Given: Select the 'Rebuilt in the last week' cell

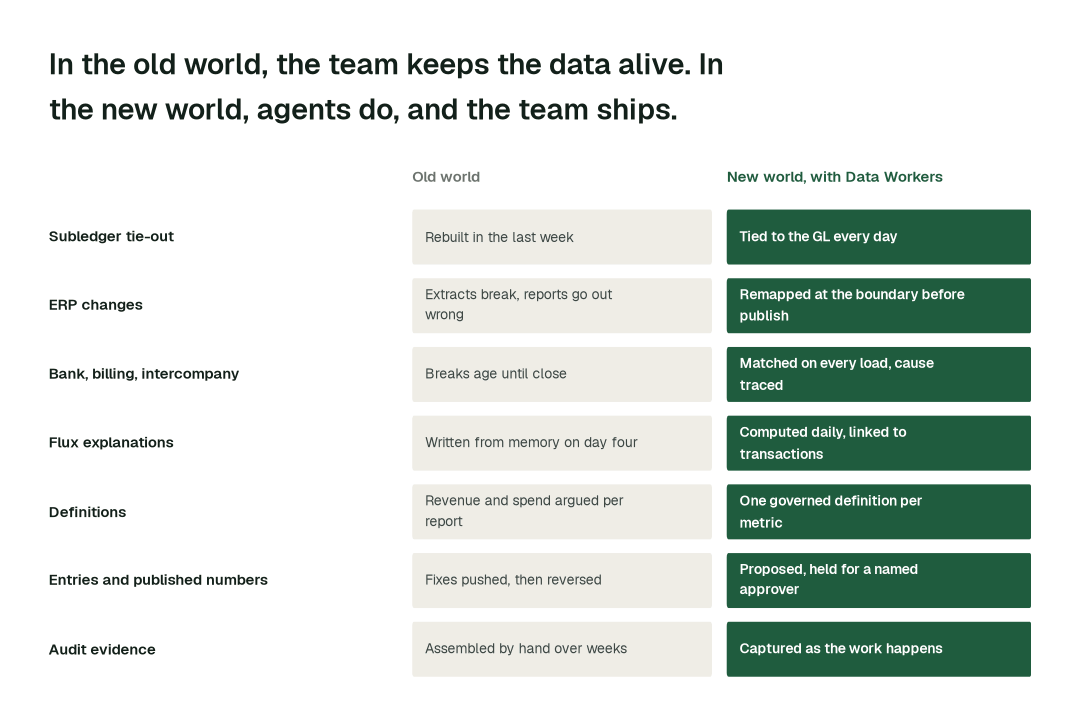Looking at the screenshot, I should [561, 237].
